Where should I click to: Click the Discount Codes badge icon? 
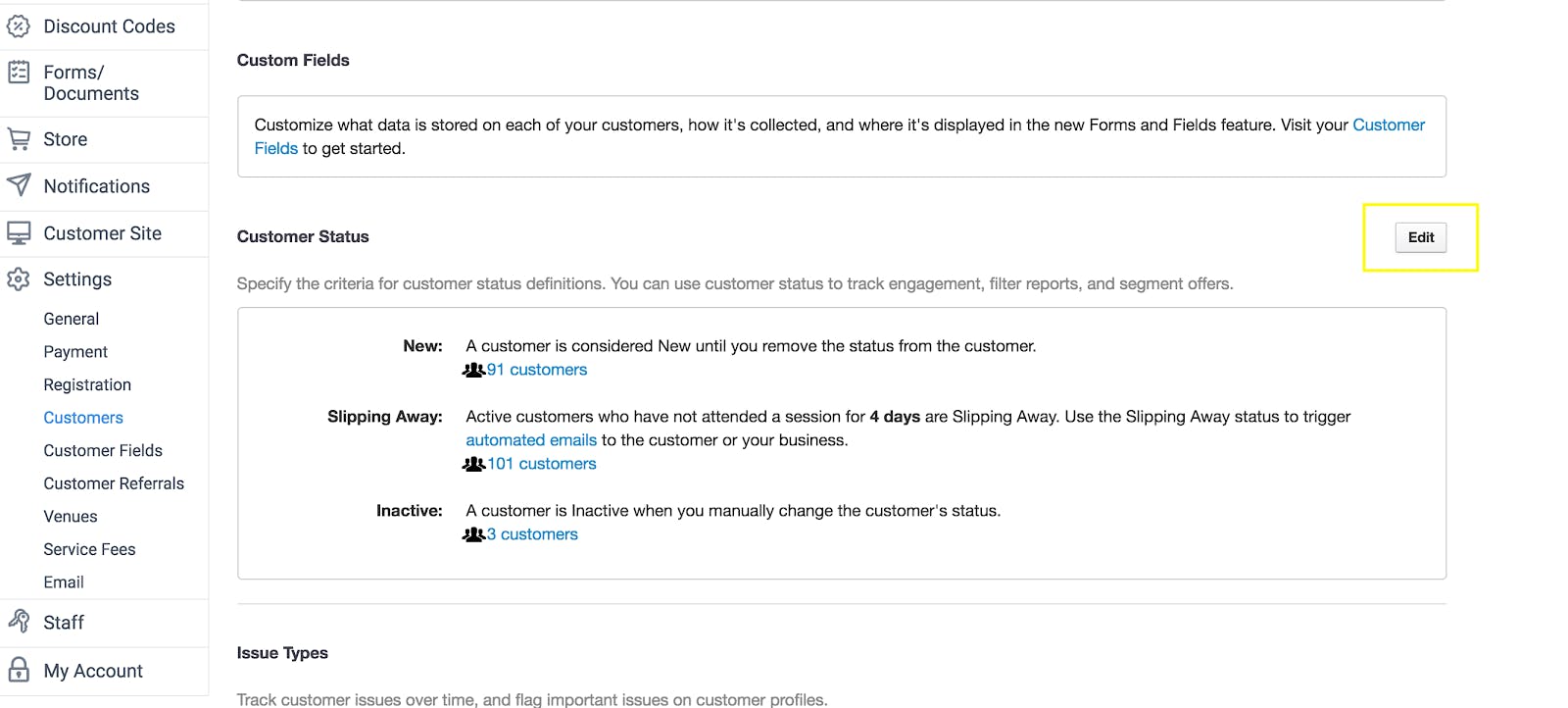coord(19,26)
